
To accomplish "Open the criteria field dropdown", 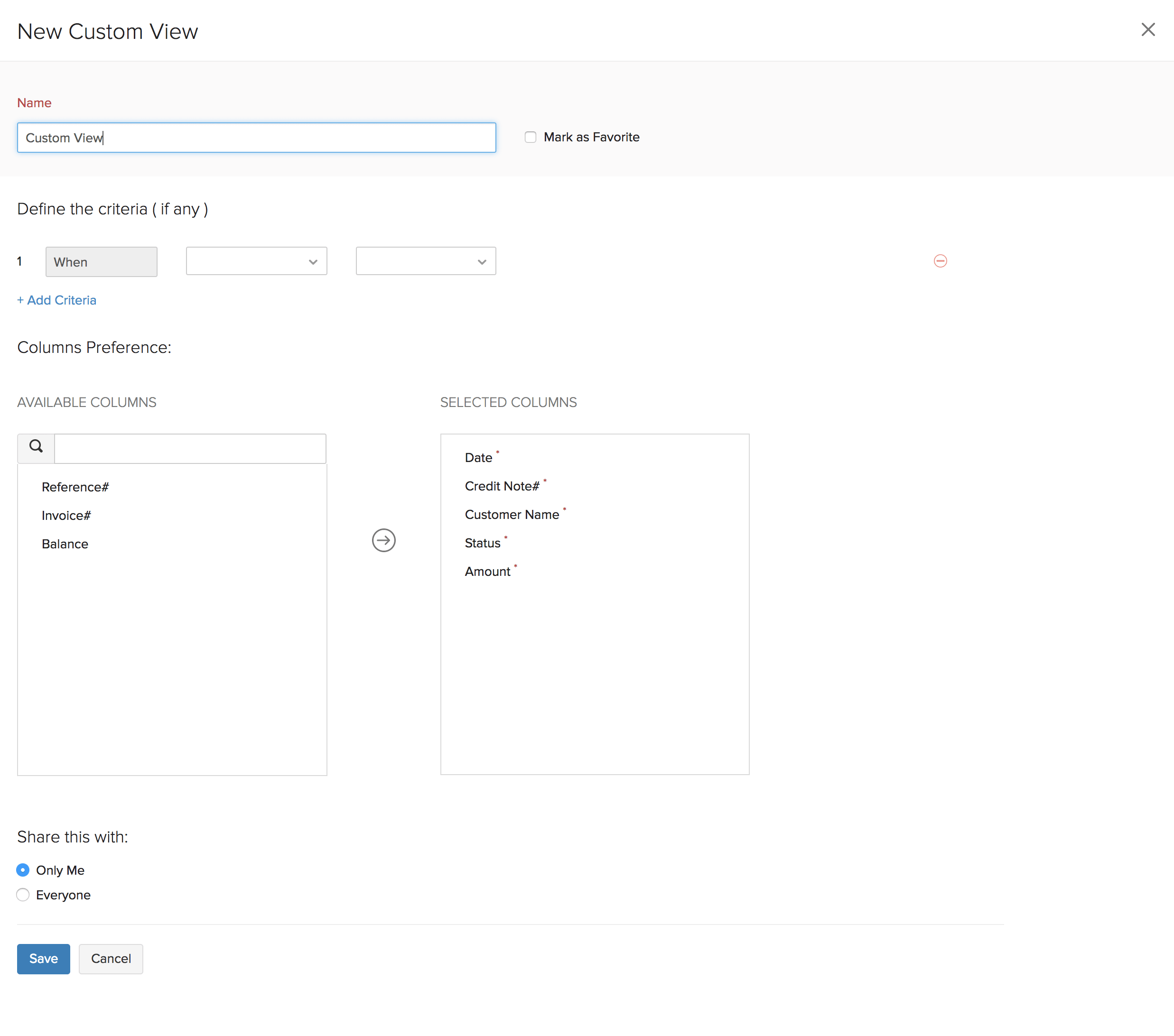I will point(256,261).
